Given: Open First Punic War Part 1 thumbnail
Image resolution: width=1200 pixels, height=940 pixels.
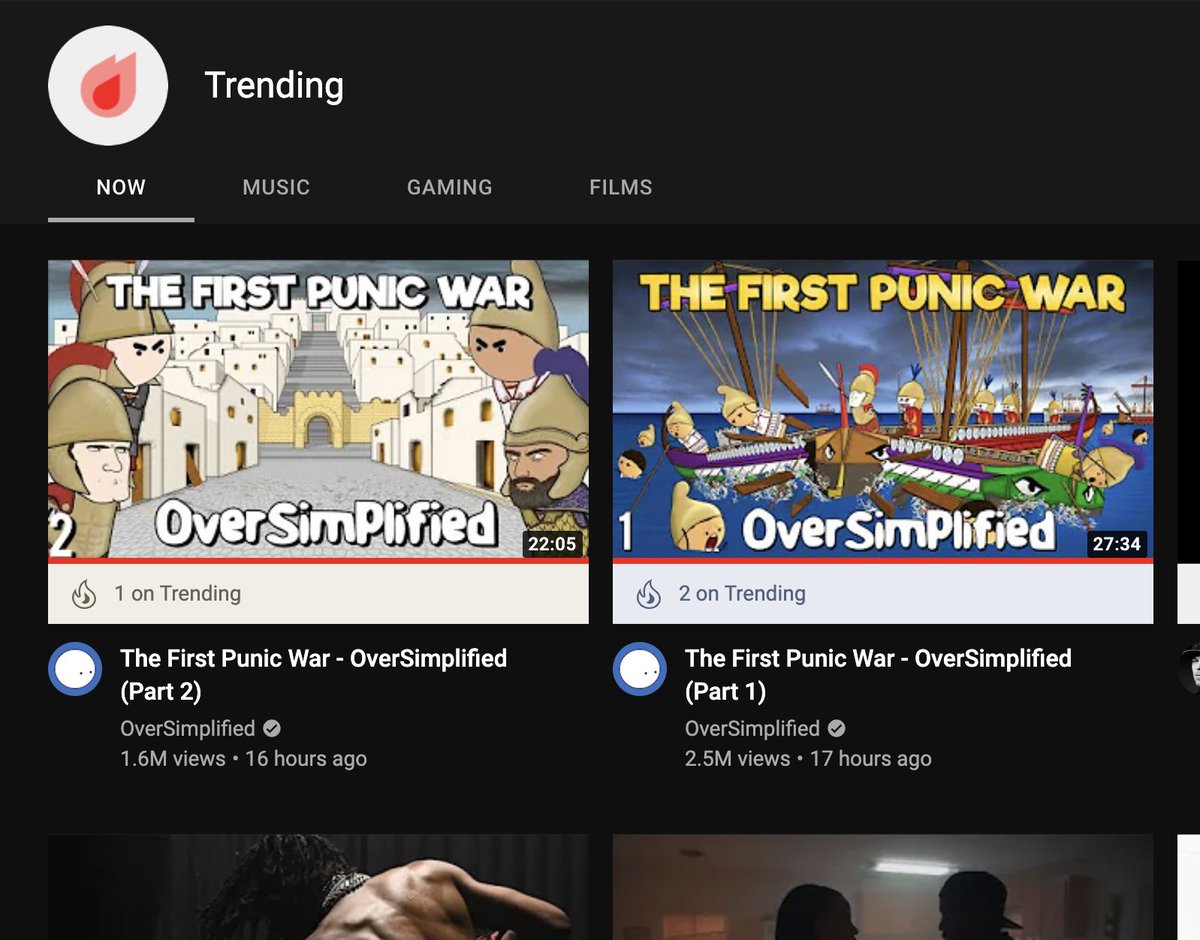Looking at the screenshot, I should click(883, 410).
